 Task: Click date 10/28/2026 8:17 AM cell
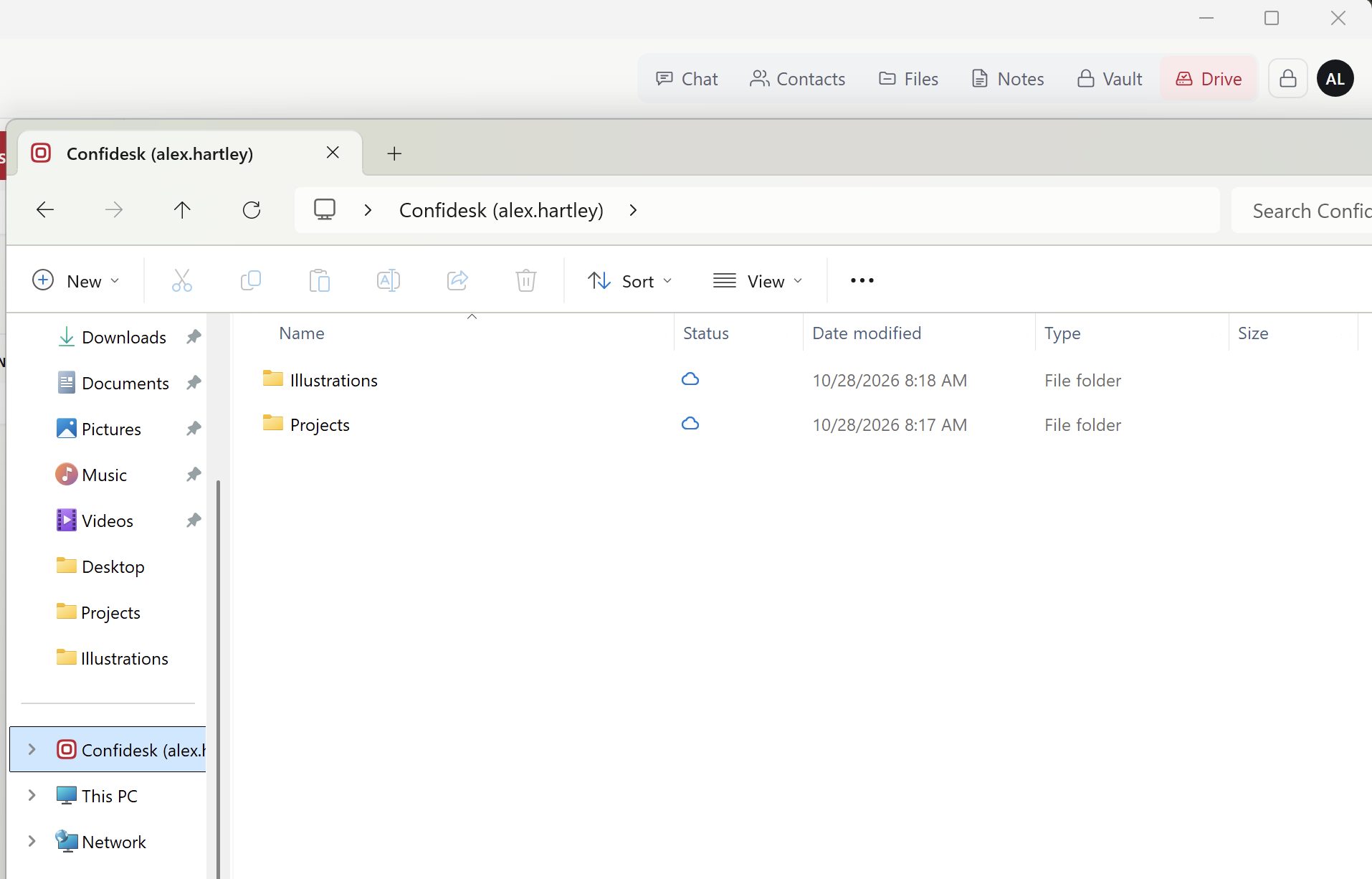(890, 425)
